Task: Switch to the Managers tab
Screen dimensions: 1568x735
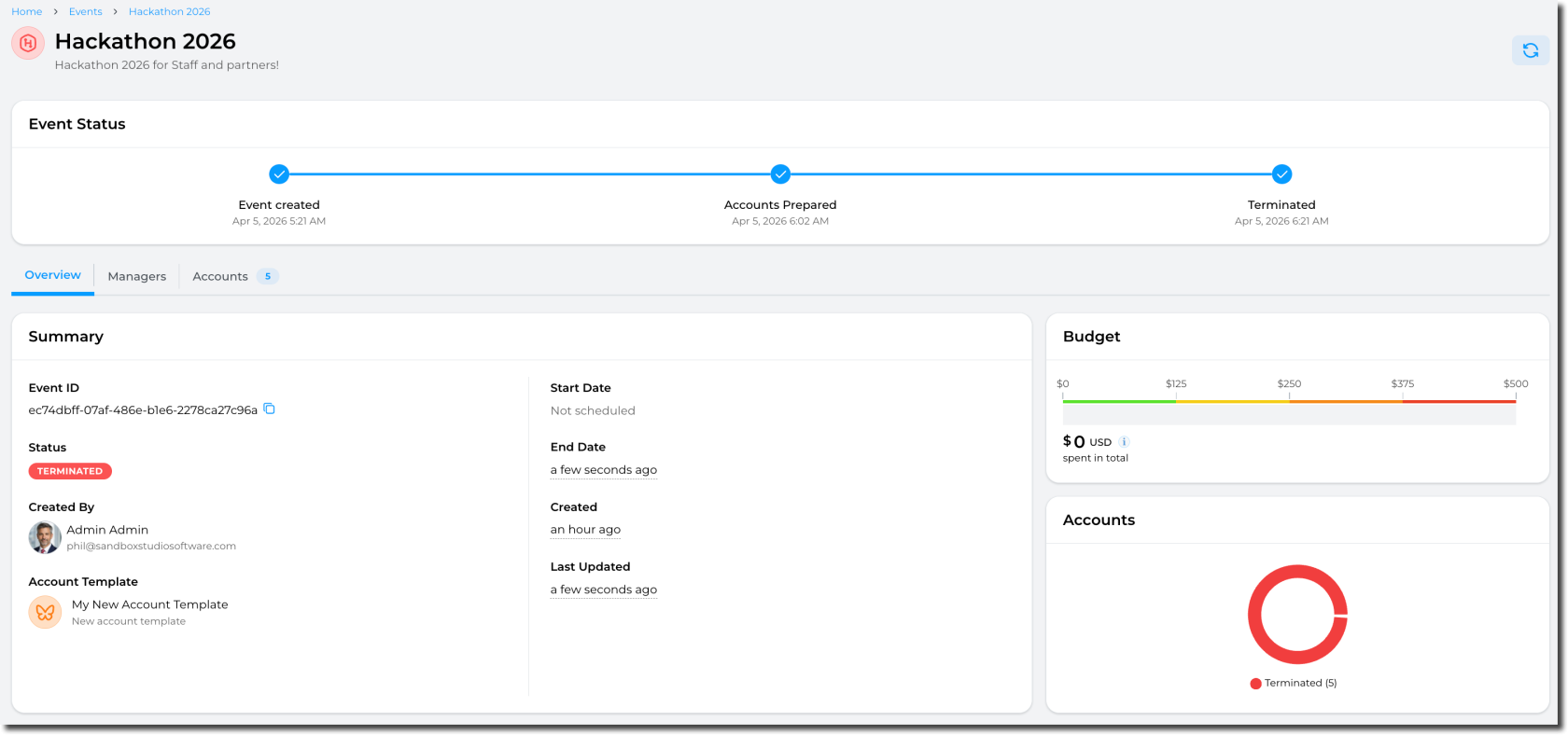Action: point(136,276)
